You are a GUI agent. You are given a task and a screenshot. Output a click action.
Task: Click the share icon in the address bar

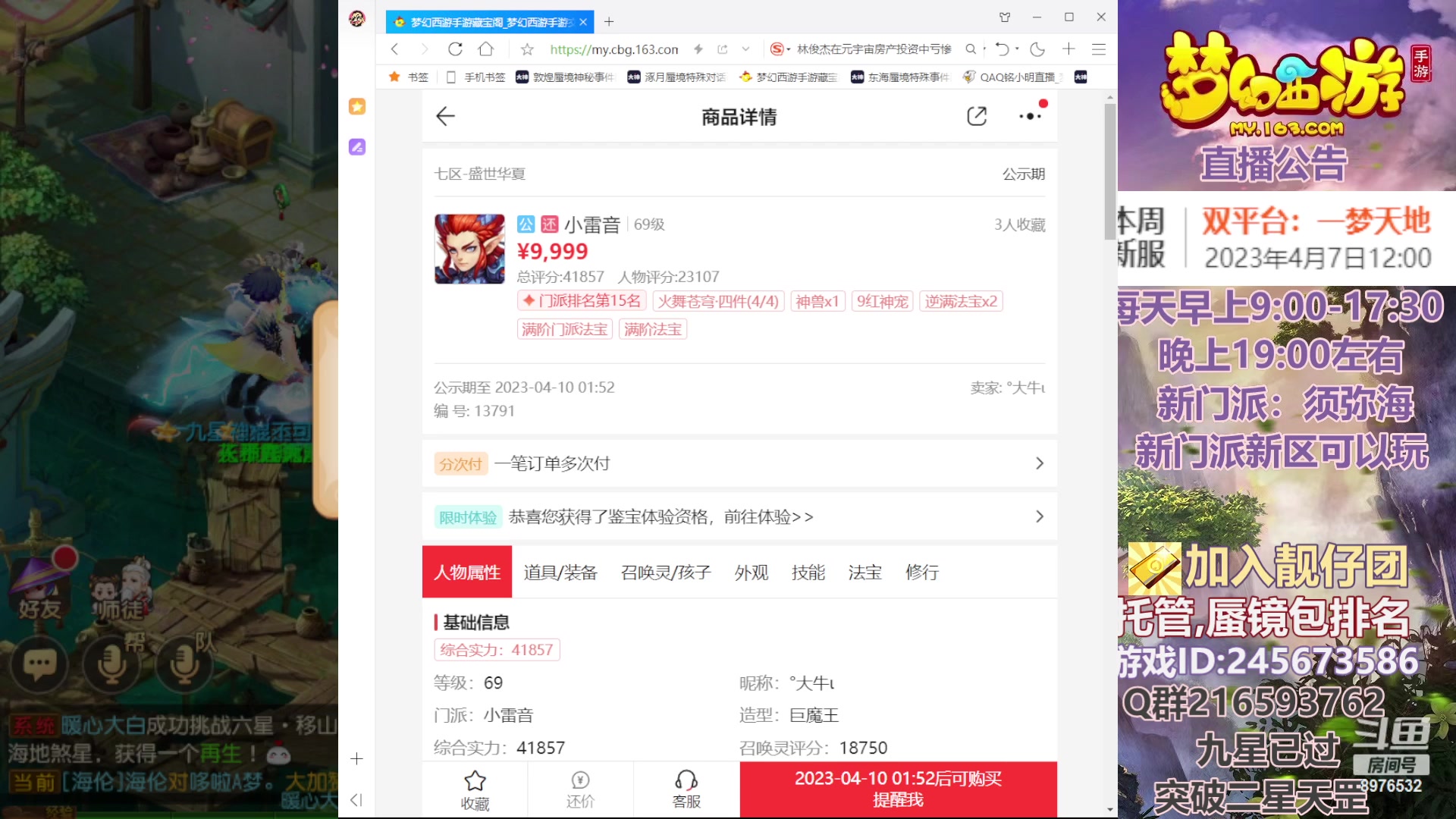coord(723,49)
